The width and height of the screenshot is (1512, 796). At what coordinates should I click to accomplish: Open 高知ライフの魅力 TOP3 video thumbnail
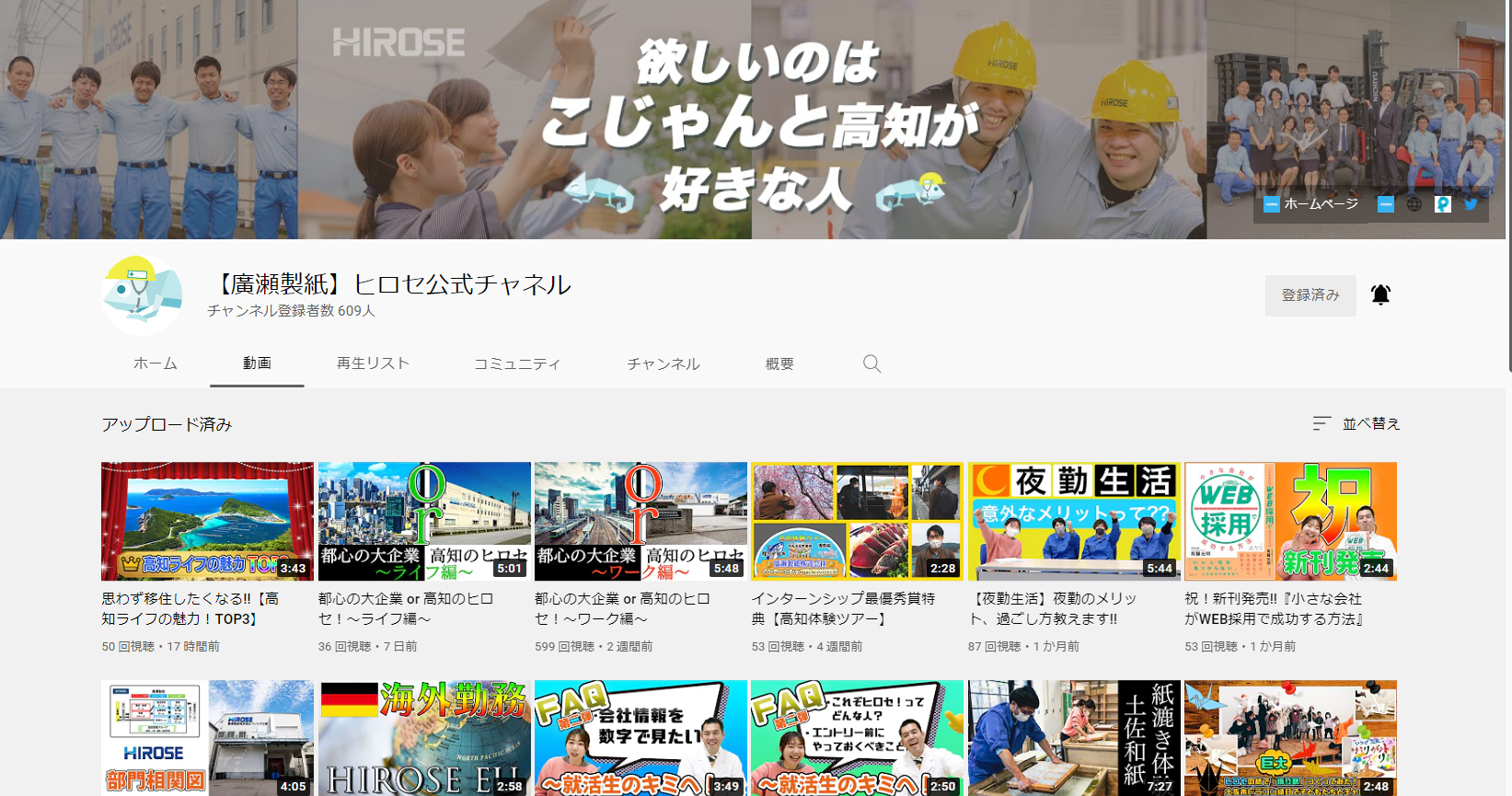pos(207,521)
